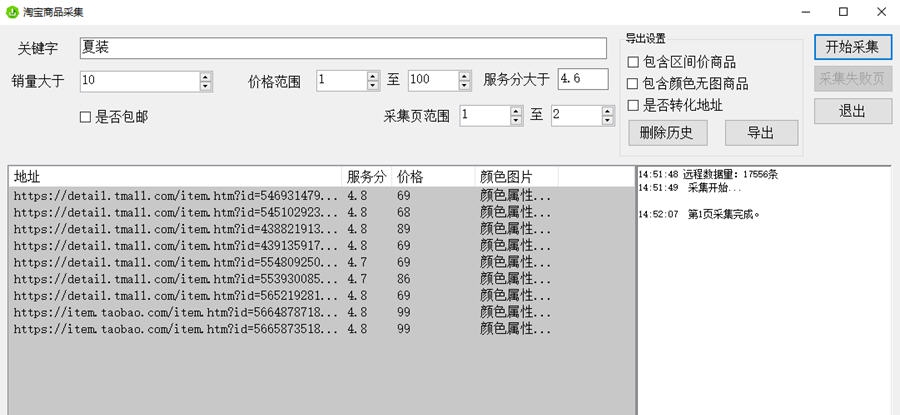Select row with tmall id=545102923

pos(321,212)
